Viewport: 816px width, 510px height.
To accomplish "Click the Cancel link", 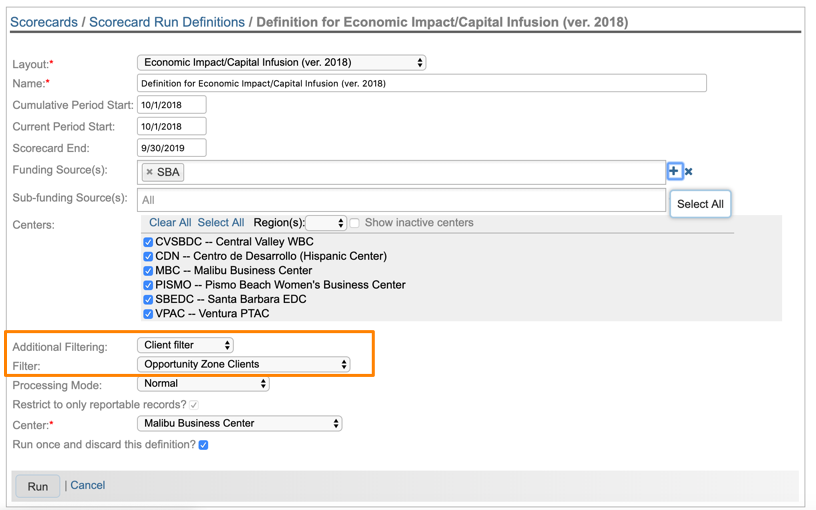I will (88, 485).
